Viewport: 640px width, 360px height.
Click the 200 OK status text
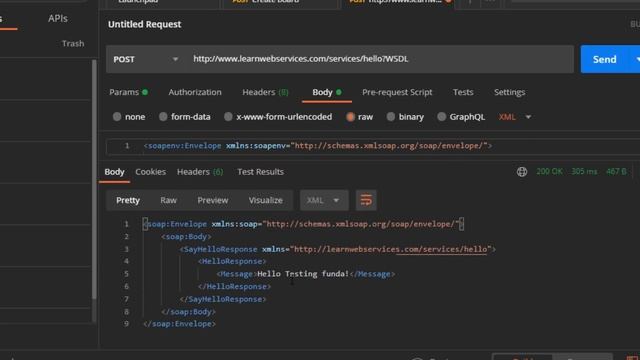549,172
